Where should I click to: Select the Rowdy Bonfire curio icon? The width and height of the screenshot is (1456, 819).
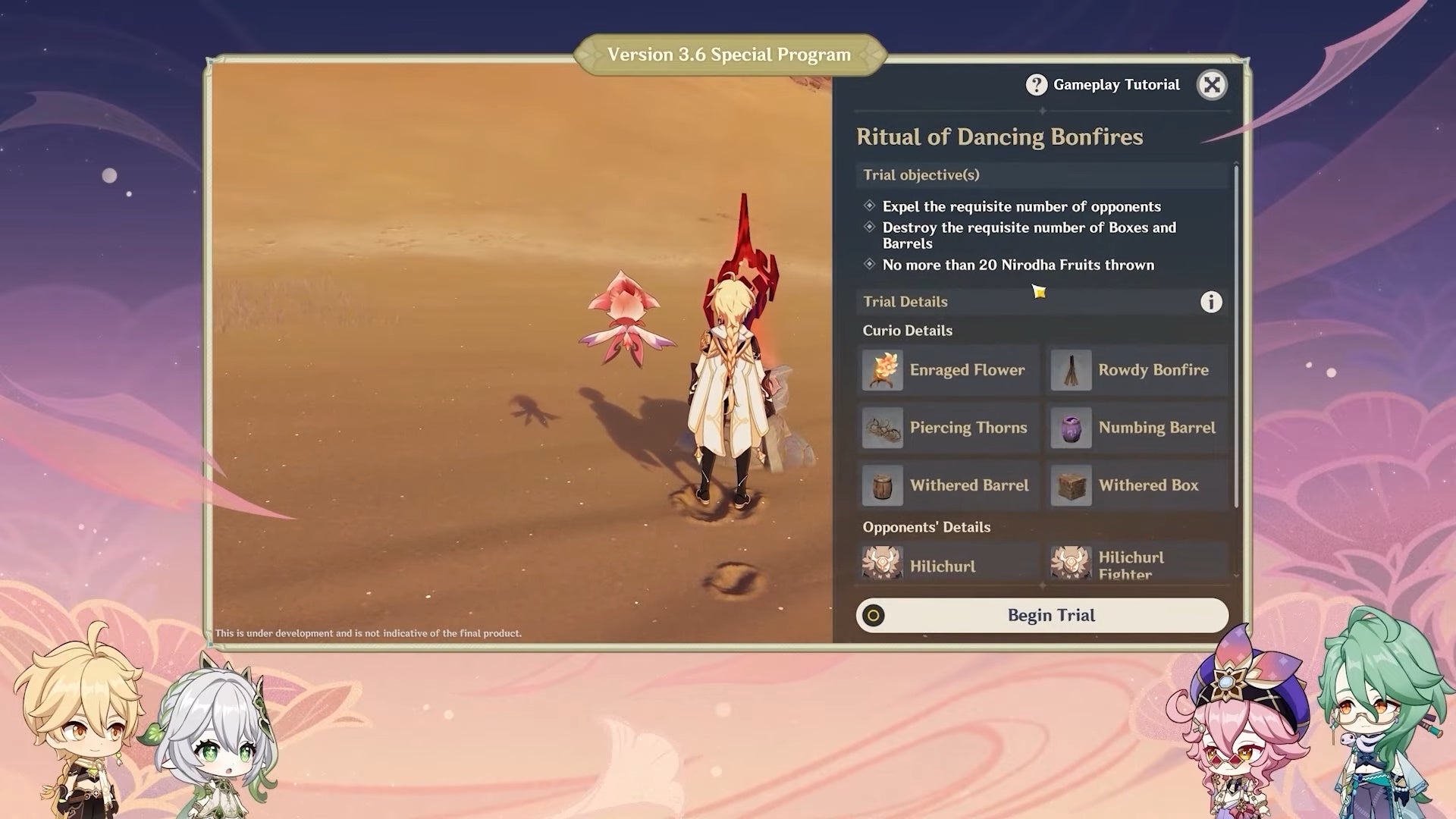[1071, 370]
